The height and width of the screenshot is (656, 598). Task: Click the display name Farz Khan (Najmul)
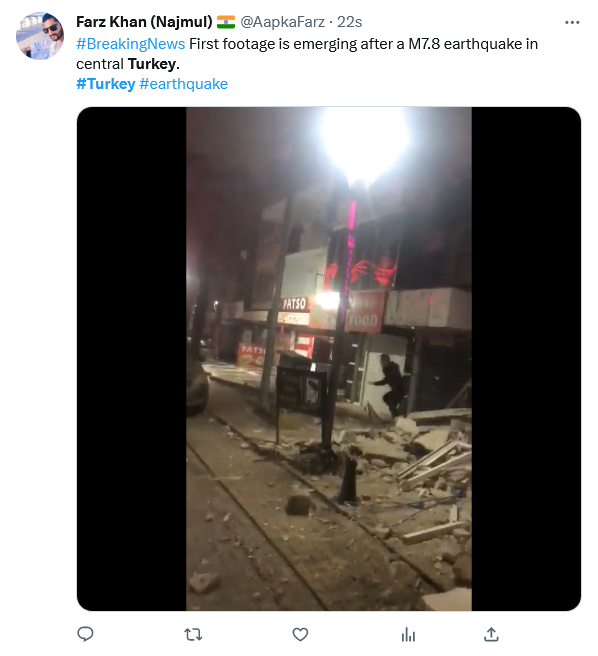pos(144,22)
